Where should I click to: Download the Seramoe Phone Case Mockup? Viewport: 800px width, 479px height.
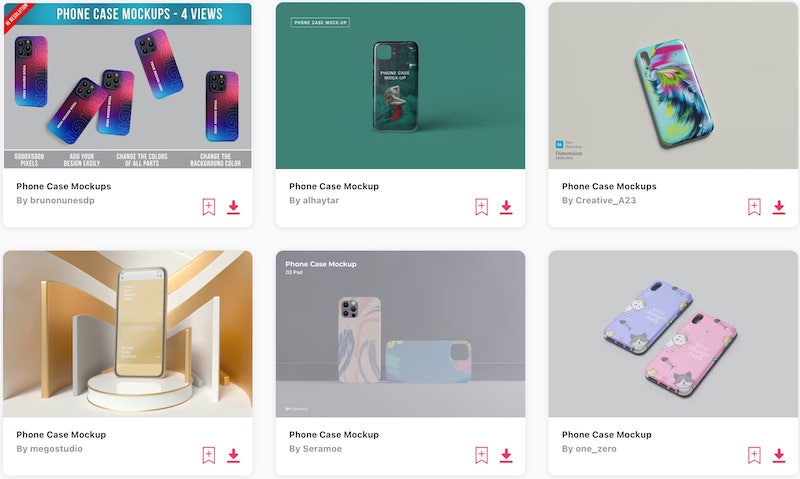(x=506, y=455)
